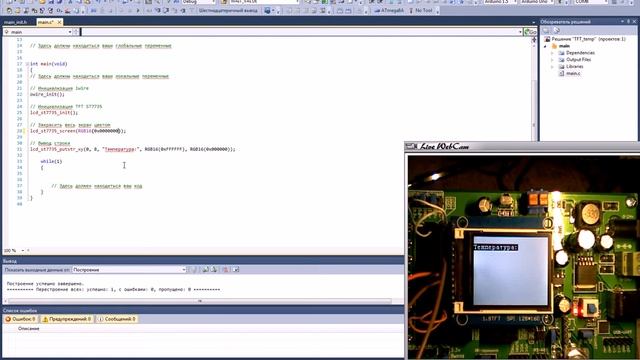Click the ATmega64 device selector
This screenshot has width=640, height=360.
coord(389,11)
